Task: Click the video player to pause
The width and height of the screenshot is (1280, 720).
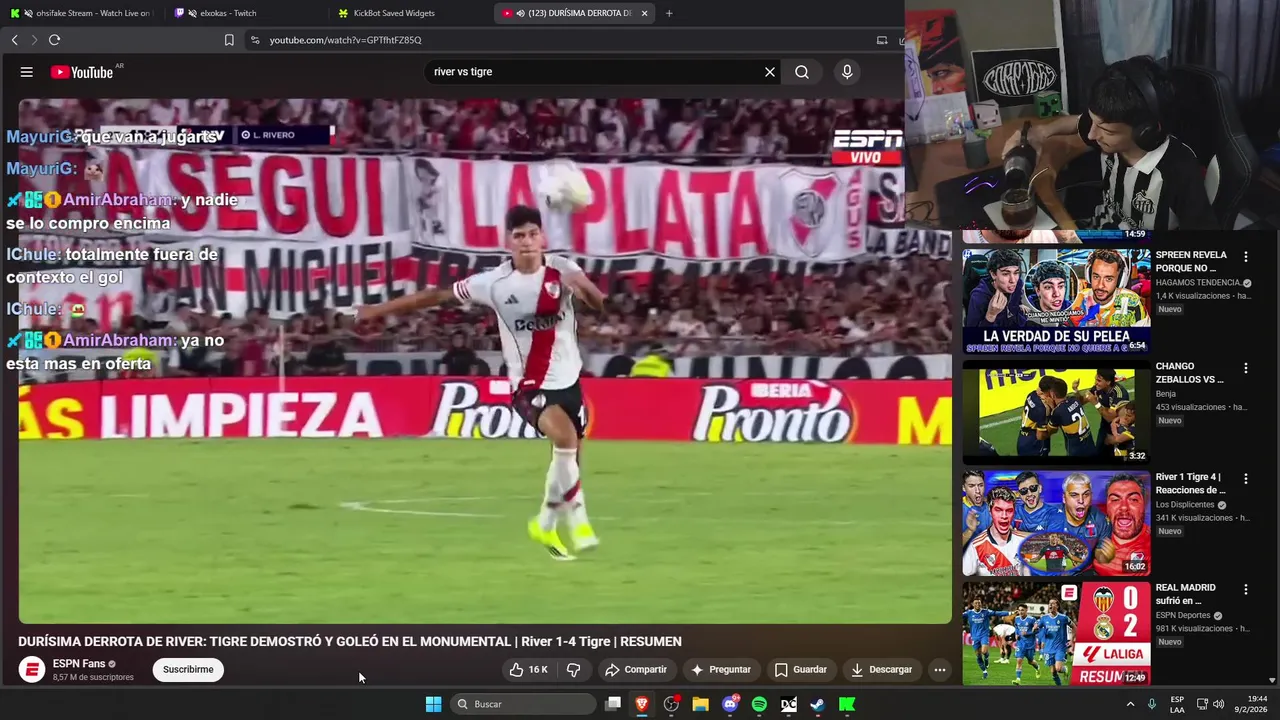Action: point(485,361)
